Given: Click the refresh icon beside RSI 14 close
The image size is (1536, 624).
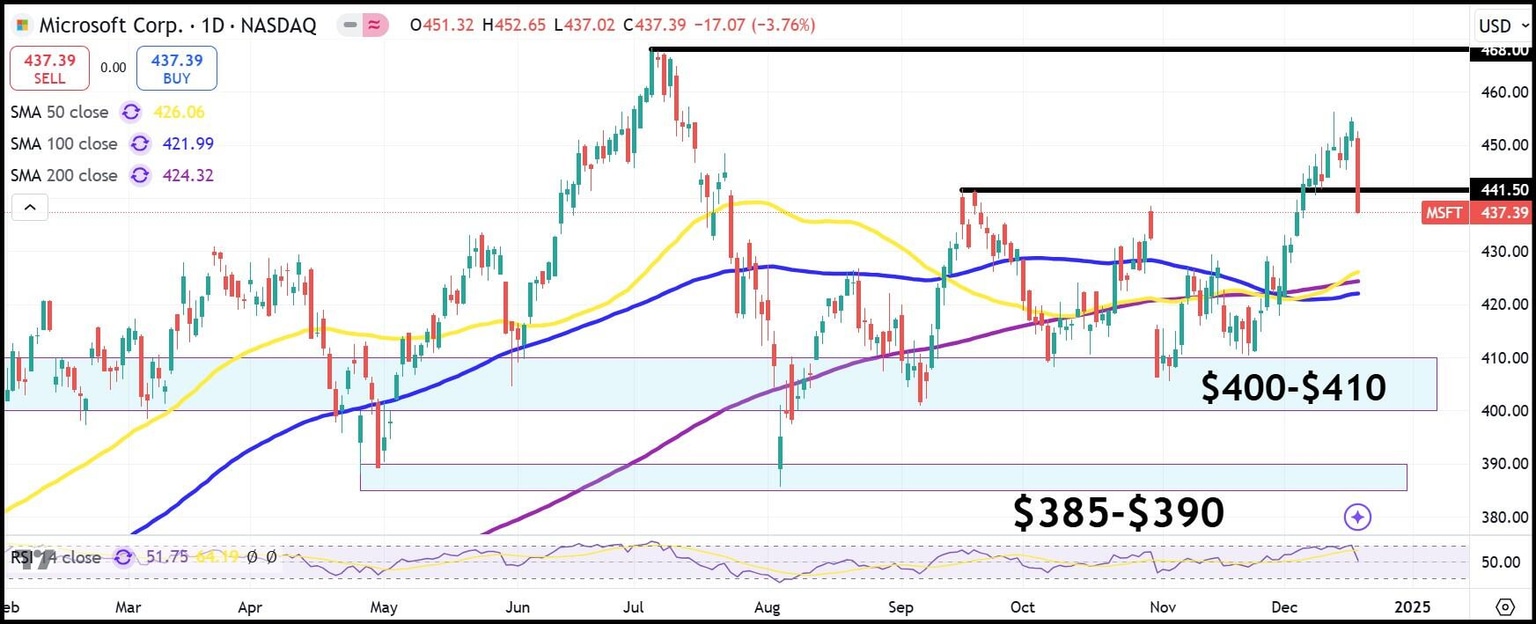Looking at the screenshot, I should (x=123, y=557).
